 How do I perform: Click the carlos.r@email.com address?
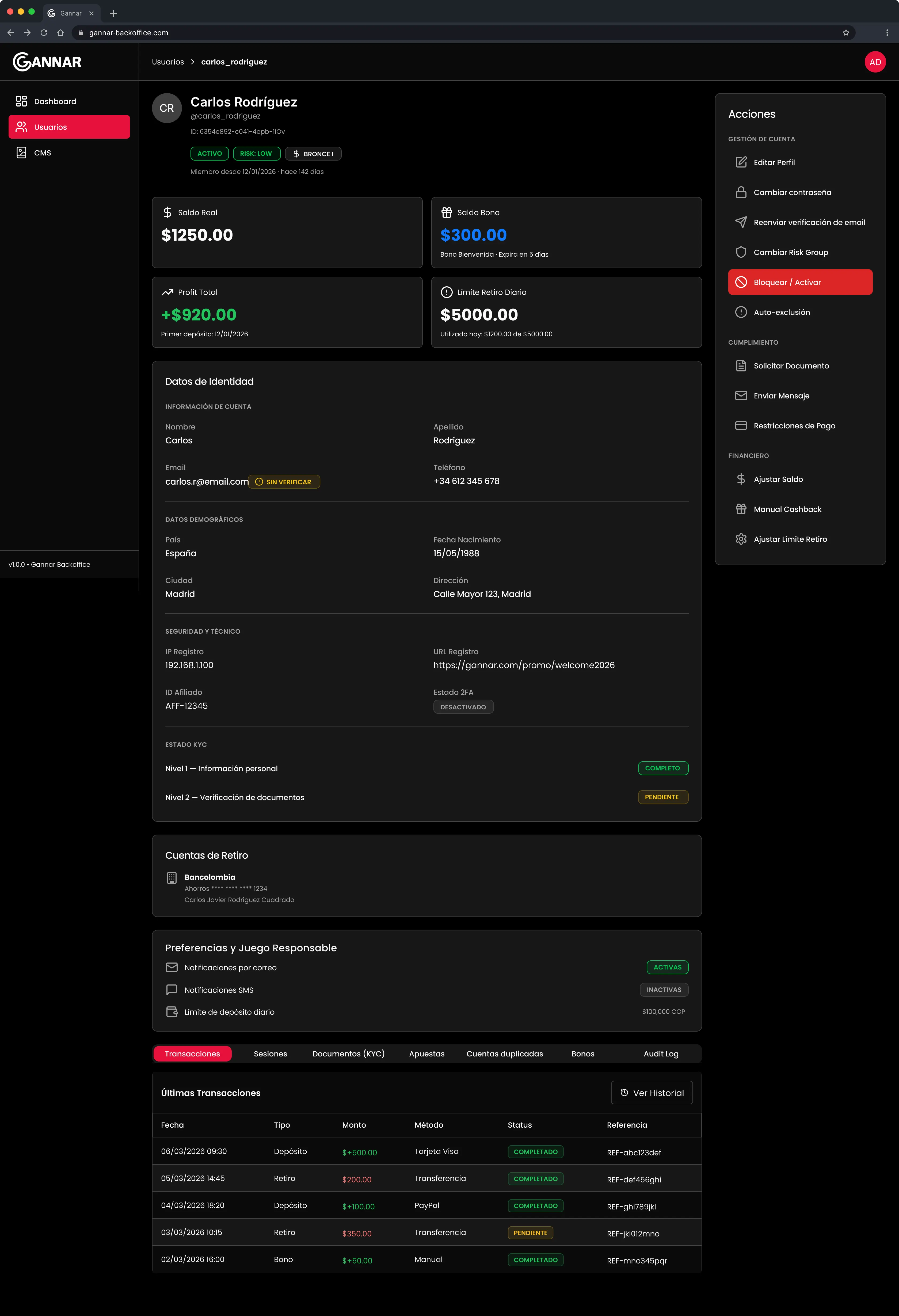click(207, 482)
